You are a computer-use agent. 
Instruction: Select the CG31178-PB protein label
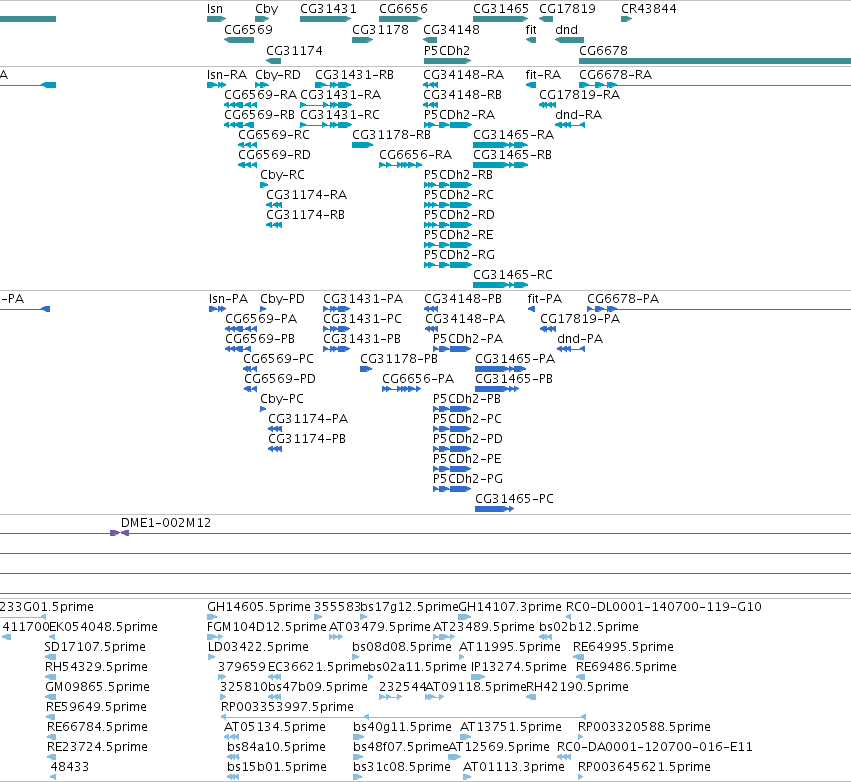(399, 359)
